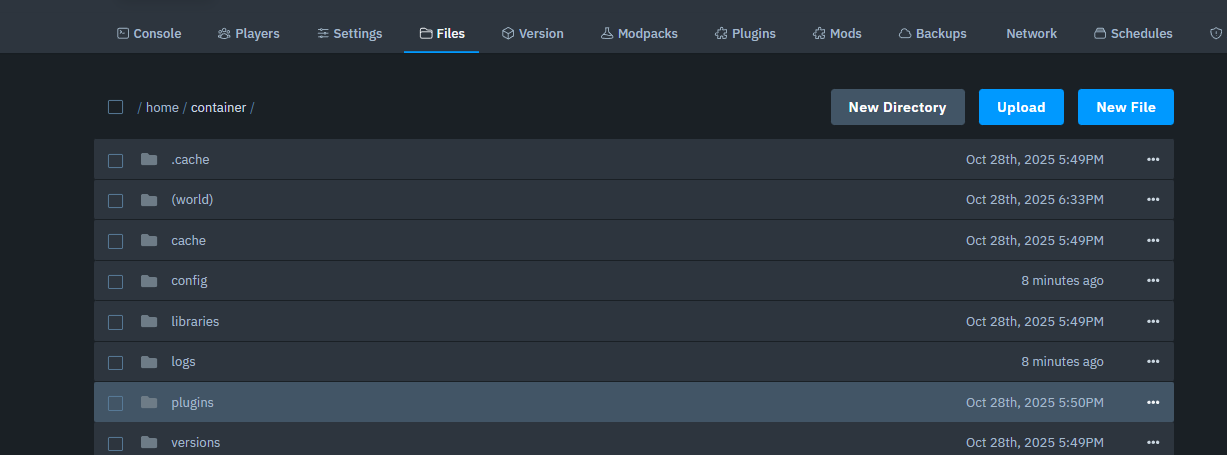The image size is (1227, 455).
Task: Switch to the Console tab
Action: 149,33
